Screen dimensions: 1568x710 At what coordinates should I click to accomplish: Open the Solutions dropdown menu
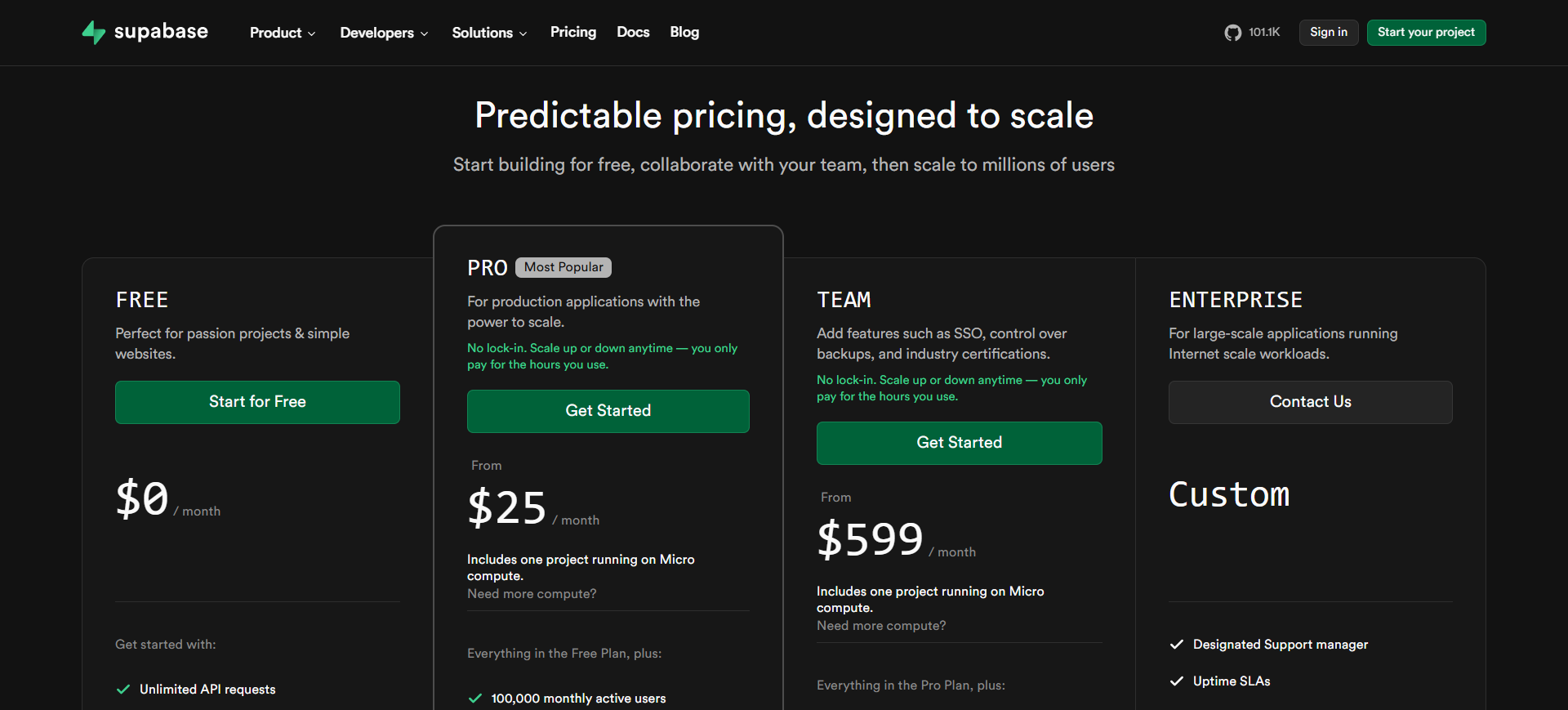coord(489,33)
